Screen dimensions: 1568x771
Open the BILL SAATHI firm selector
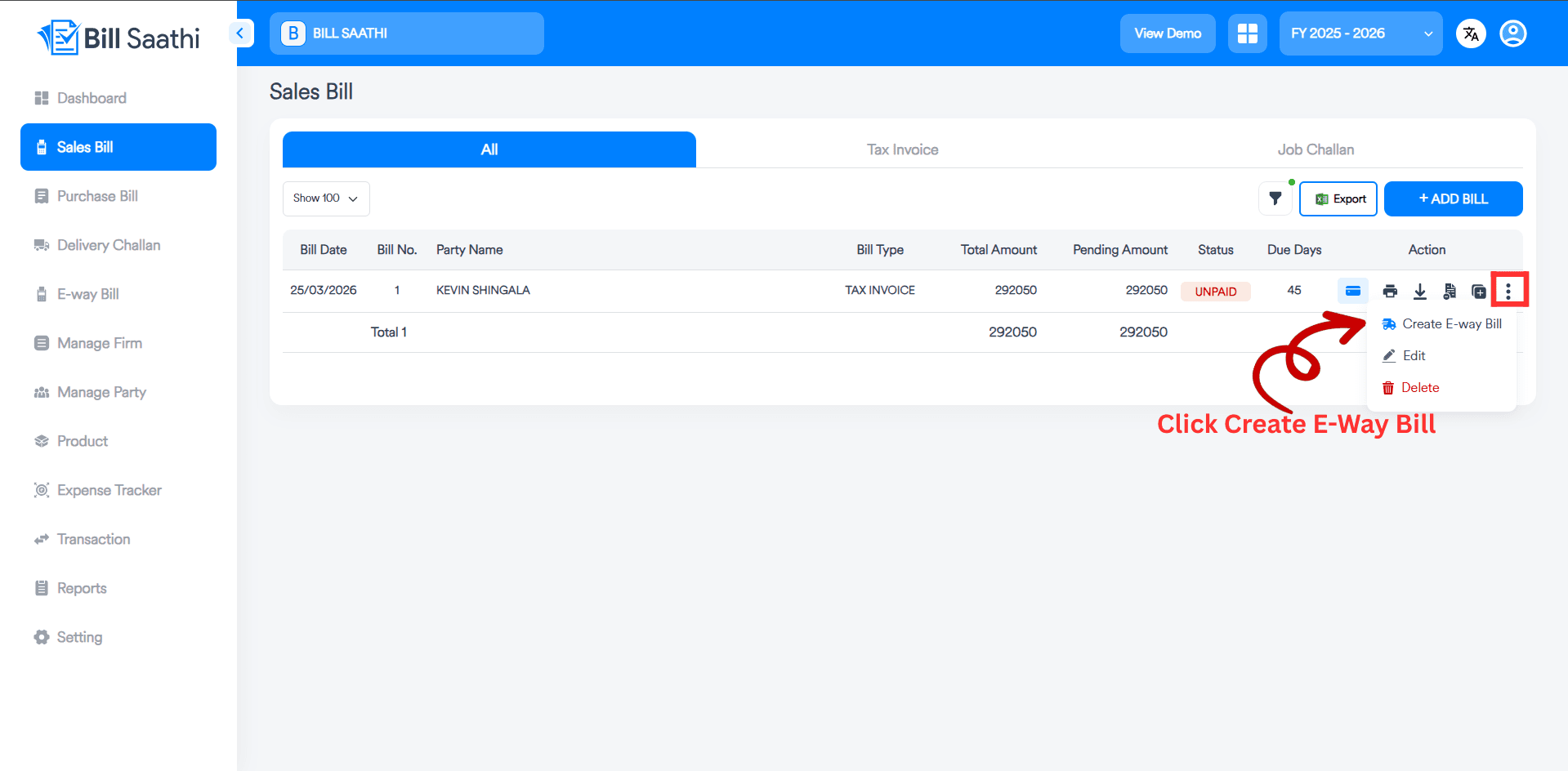pos(407,33)
